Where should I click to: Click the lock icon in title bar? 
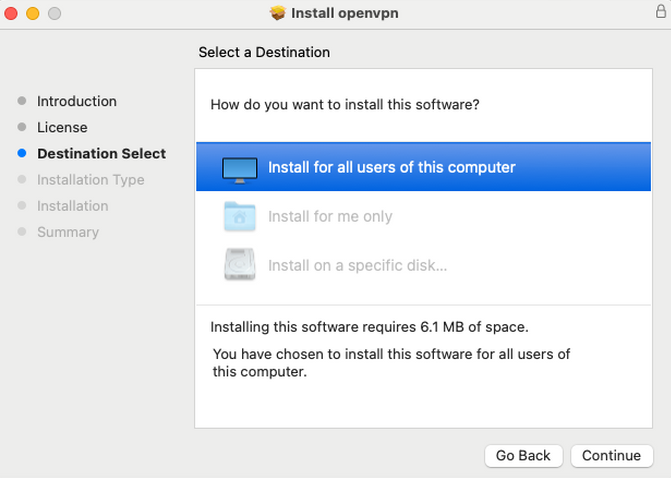tap(661, 11)
